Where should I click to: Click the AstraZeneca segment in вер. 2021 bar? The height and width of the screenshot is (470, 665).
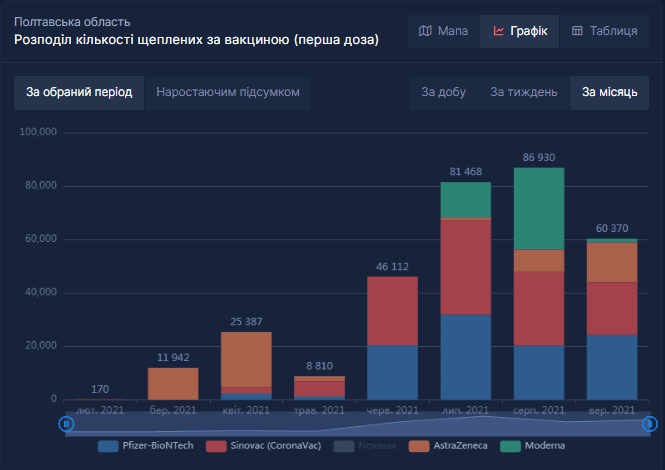(612, 262)
